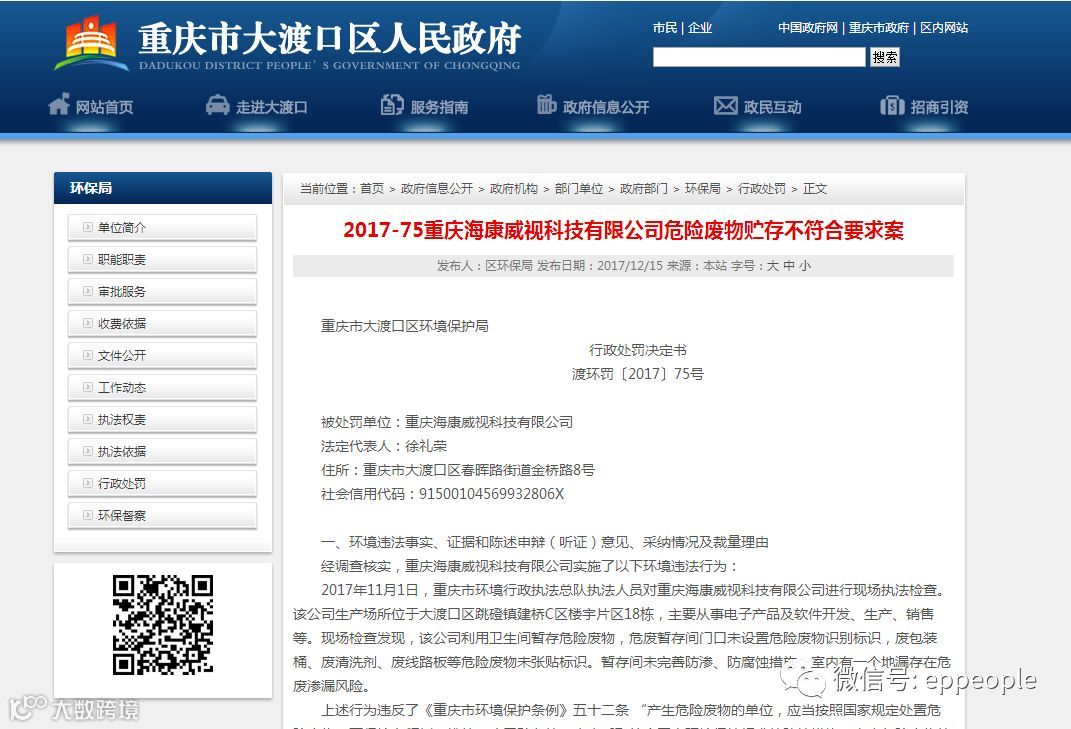Click breadcrumb 首页

click(372, 189)
